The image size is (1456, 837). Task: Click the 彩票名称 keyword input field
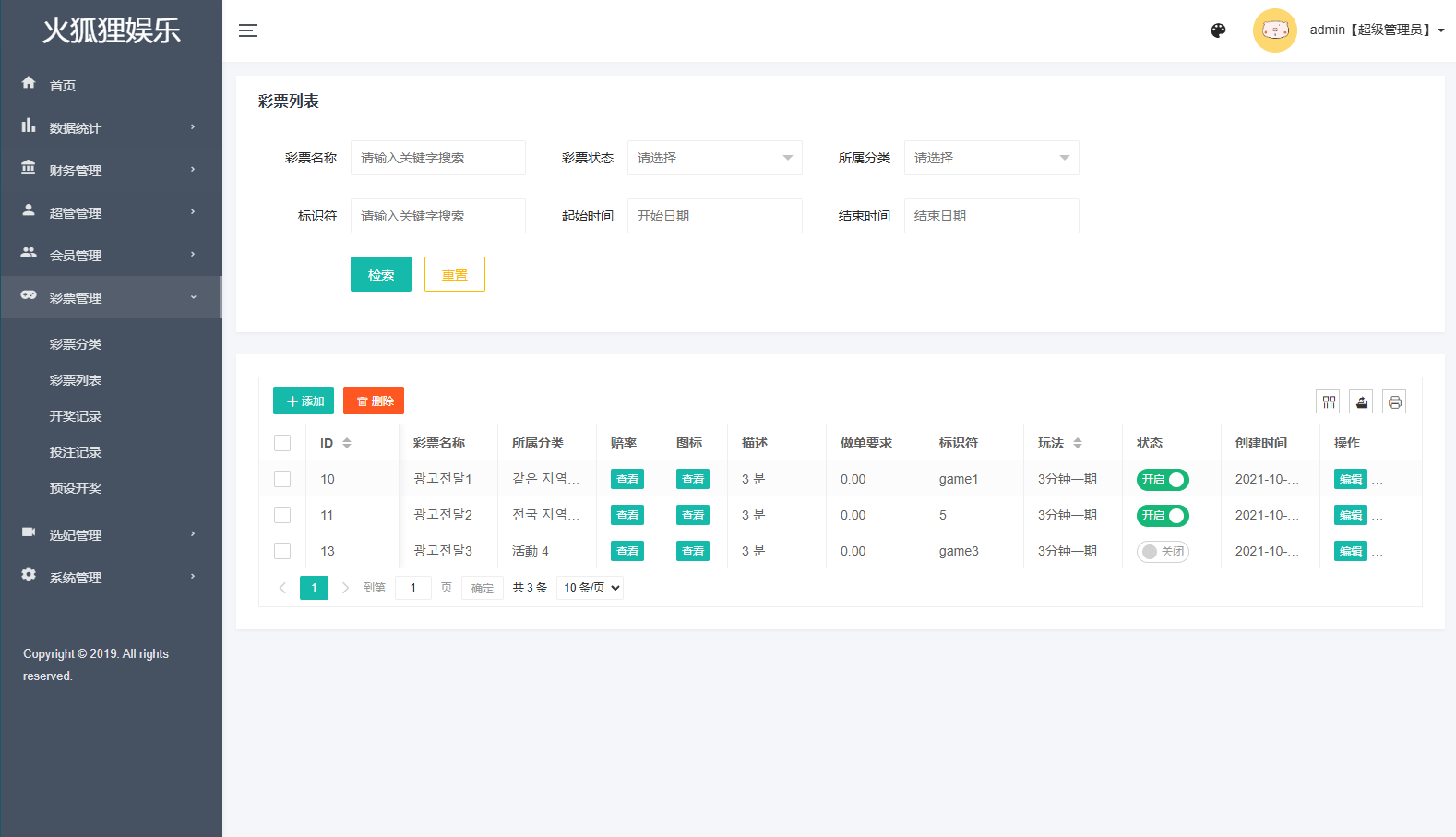(x=438, y=158)
